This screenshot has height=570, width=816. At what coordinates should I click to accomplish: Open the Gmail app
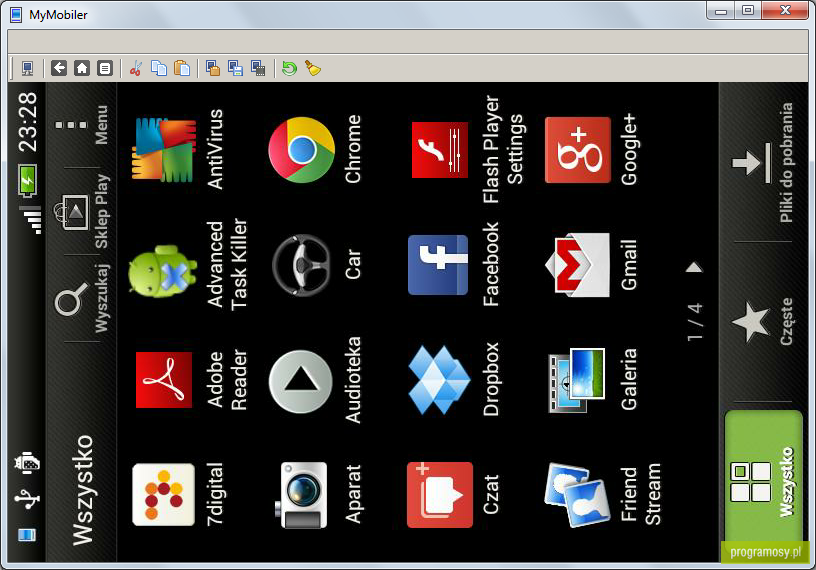pyautogui.click(x=577, y=264)
